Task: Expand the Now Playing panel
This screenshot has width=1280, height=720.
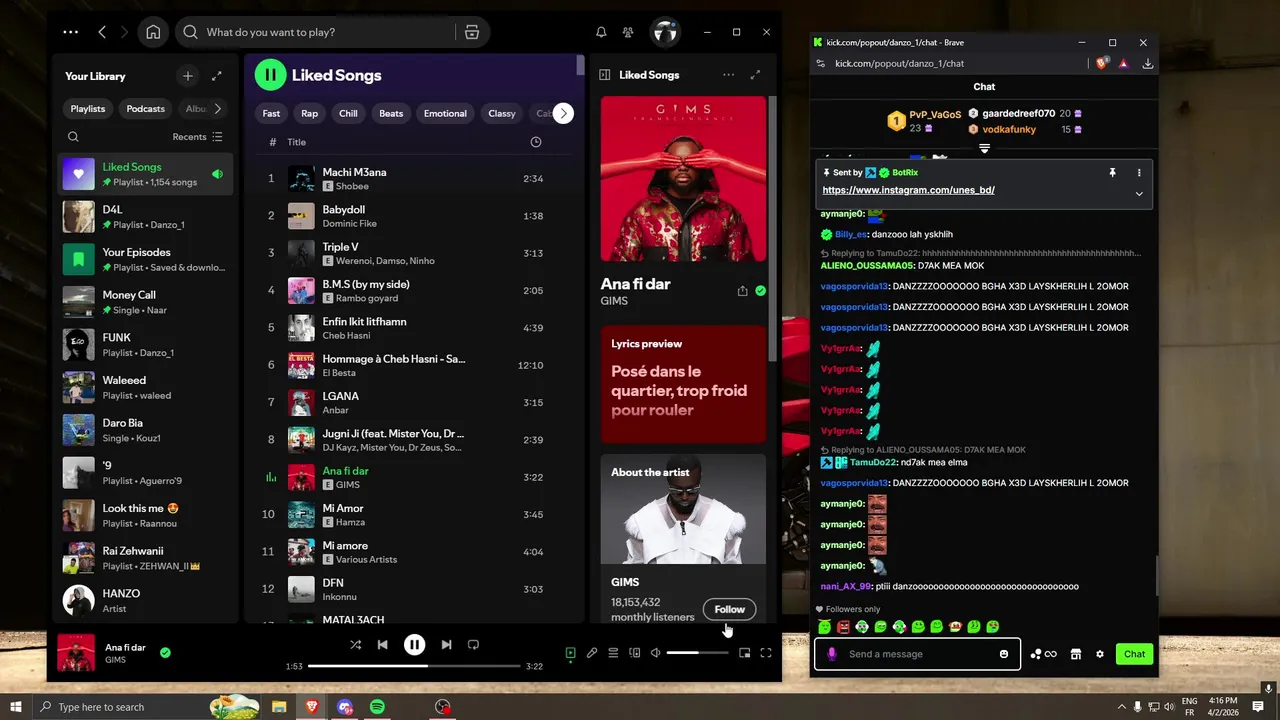Action: pyautogui.click(x=755, y=75)
